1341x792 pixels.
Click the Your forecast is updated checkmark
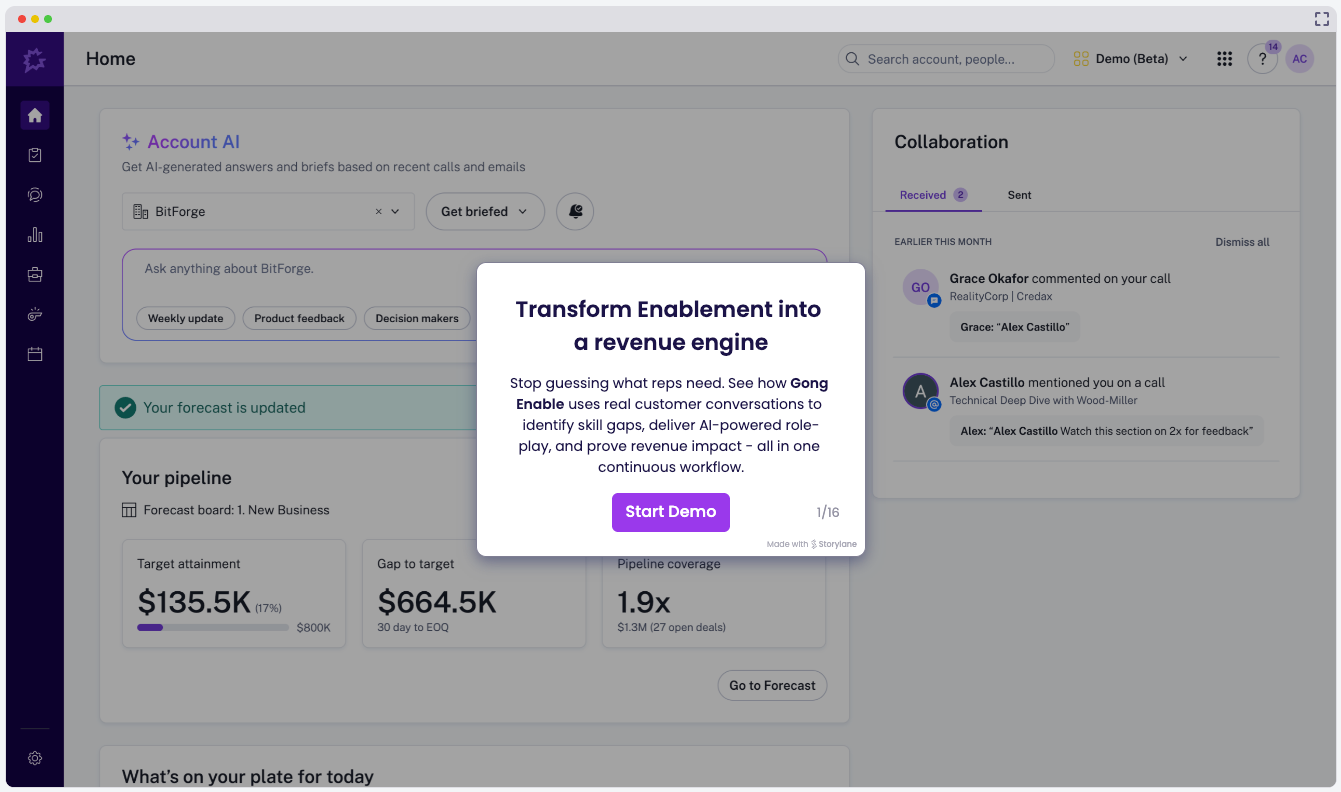coord(125,407)
